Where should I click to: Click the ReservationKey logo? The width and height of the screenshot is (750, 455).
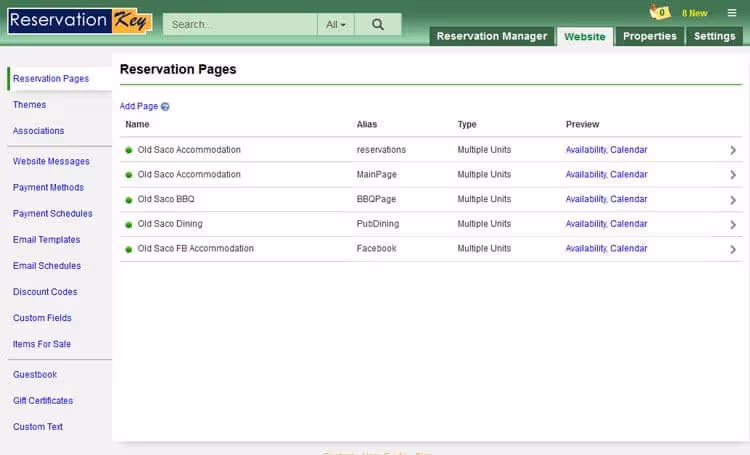click(x=79, y=21)
